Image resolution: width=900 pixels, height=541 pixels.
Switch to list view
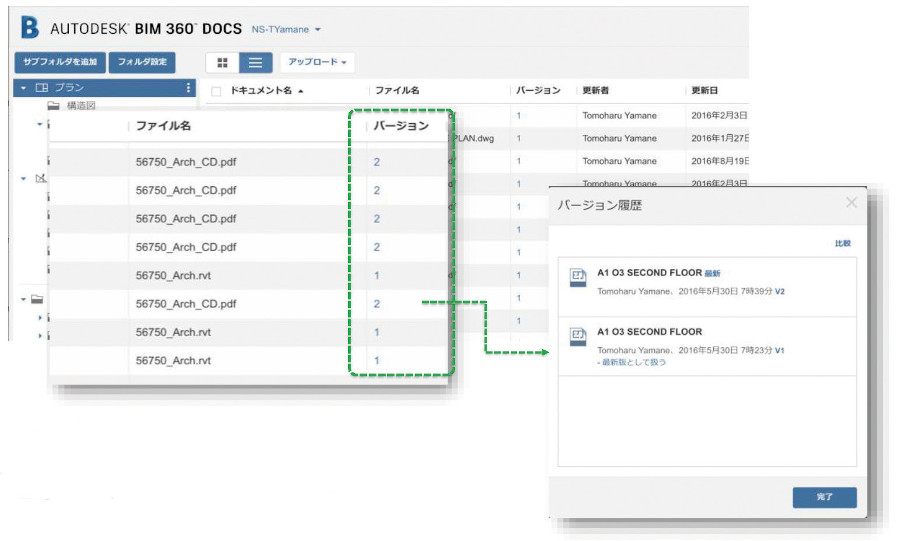255,63
